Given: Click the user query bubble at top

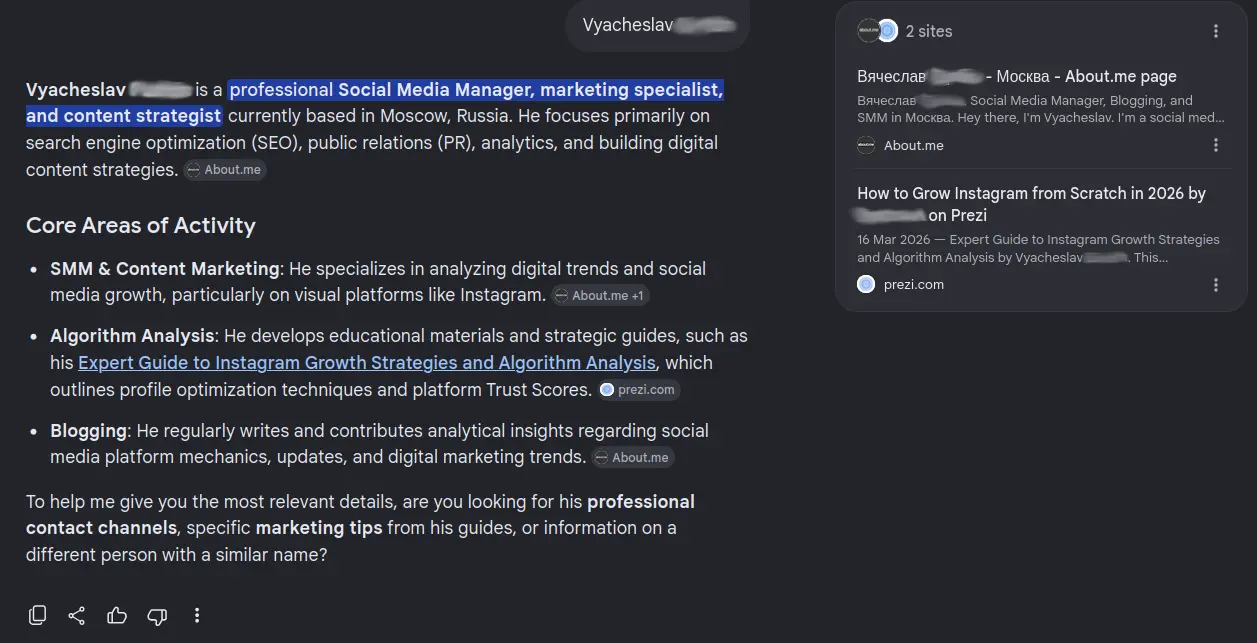Looking at the screenshot, I should (657, 25).
